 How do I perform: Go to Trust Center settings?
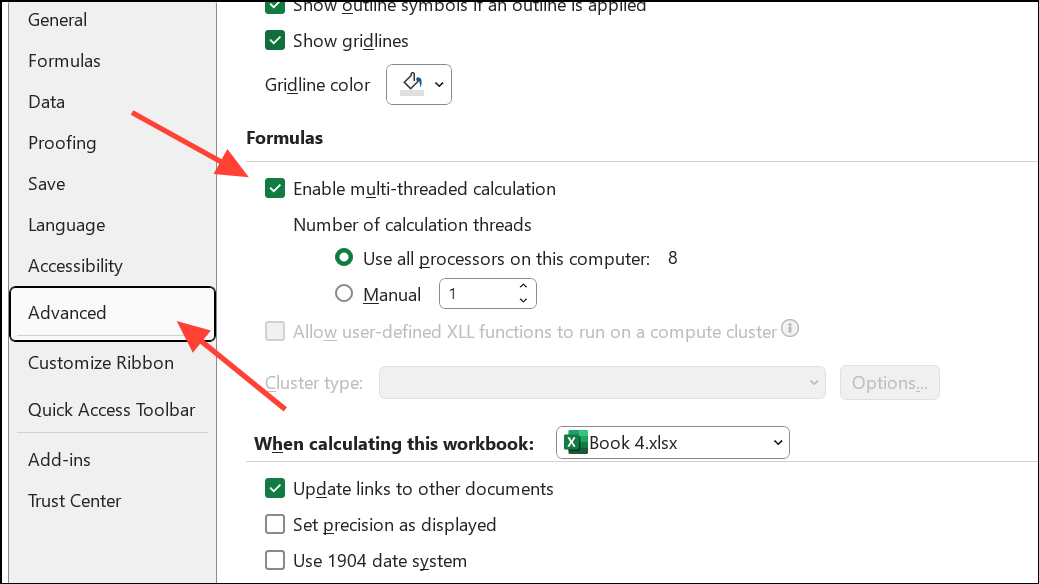pyautogui.click(x=74, y=501)
